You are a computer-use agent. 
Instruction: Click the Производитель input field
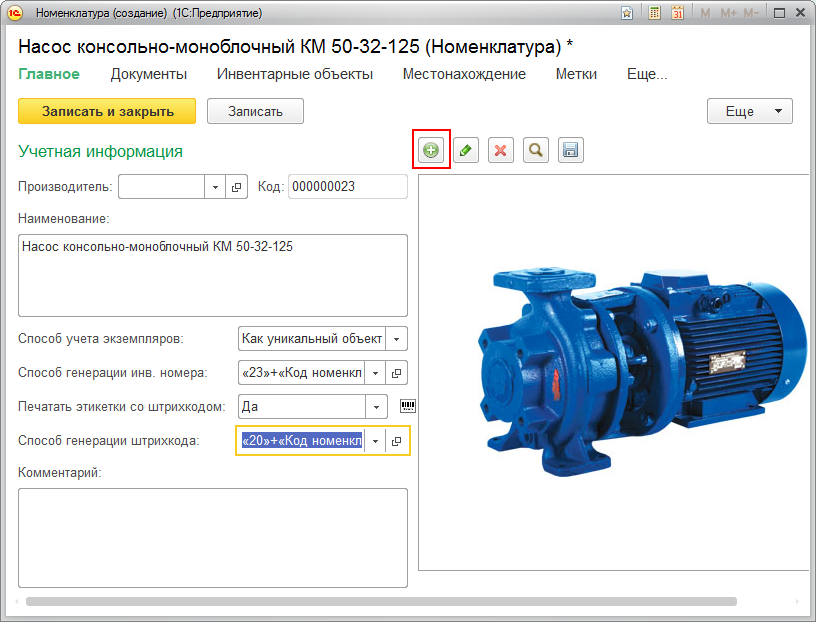[161, 187]
